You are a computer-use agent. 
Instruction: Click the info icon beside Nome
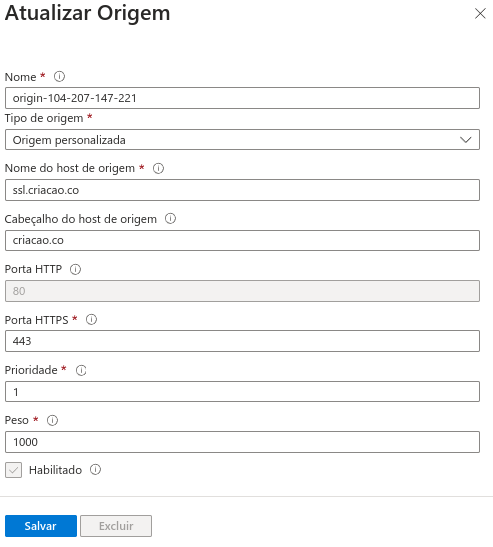[59, 76]
